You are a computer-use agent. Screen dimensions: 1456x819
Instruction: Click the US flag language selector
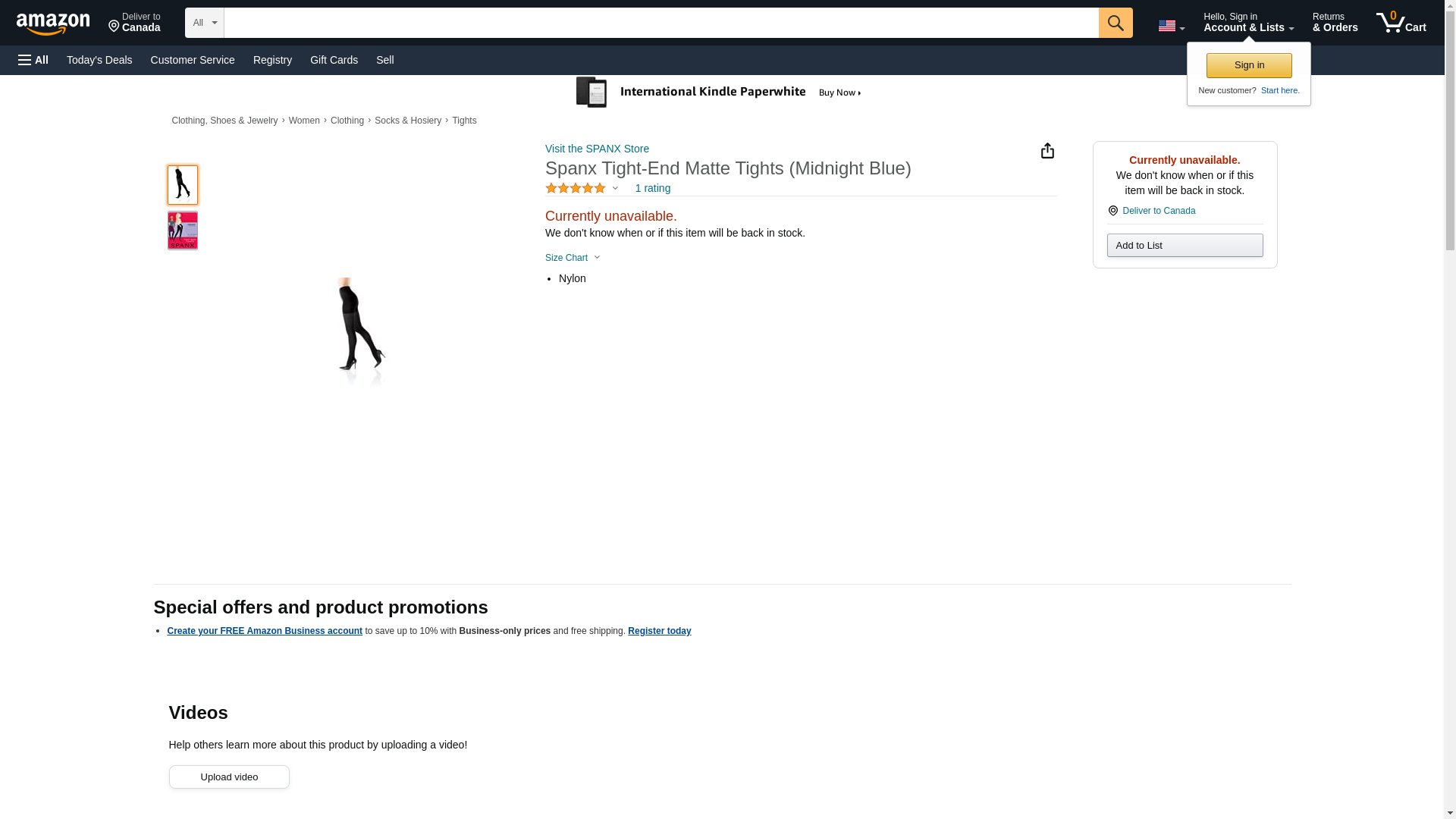coord(1170,26)
